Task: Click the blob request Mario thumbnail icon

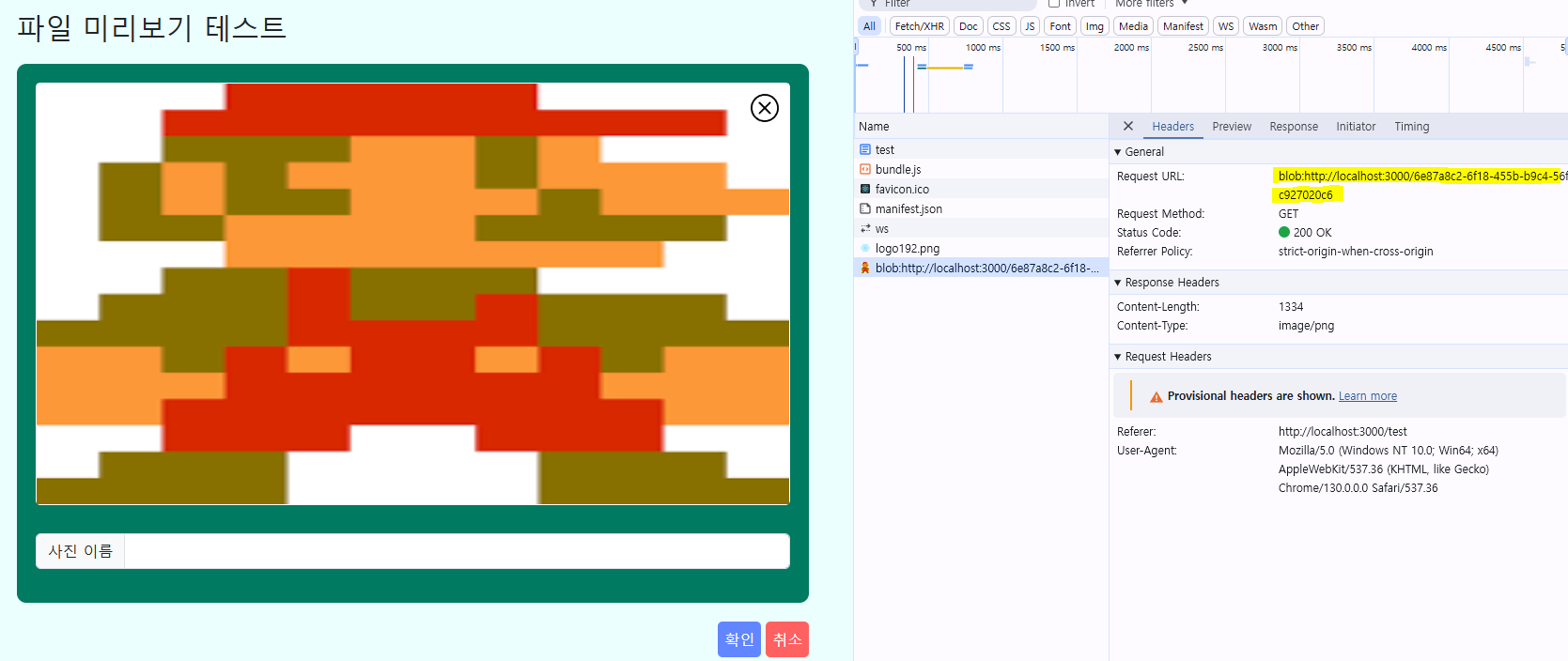Action: [x=865, y=268]
